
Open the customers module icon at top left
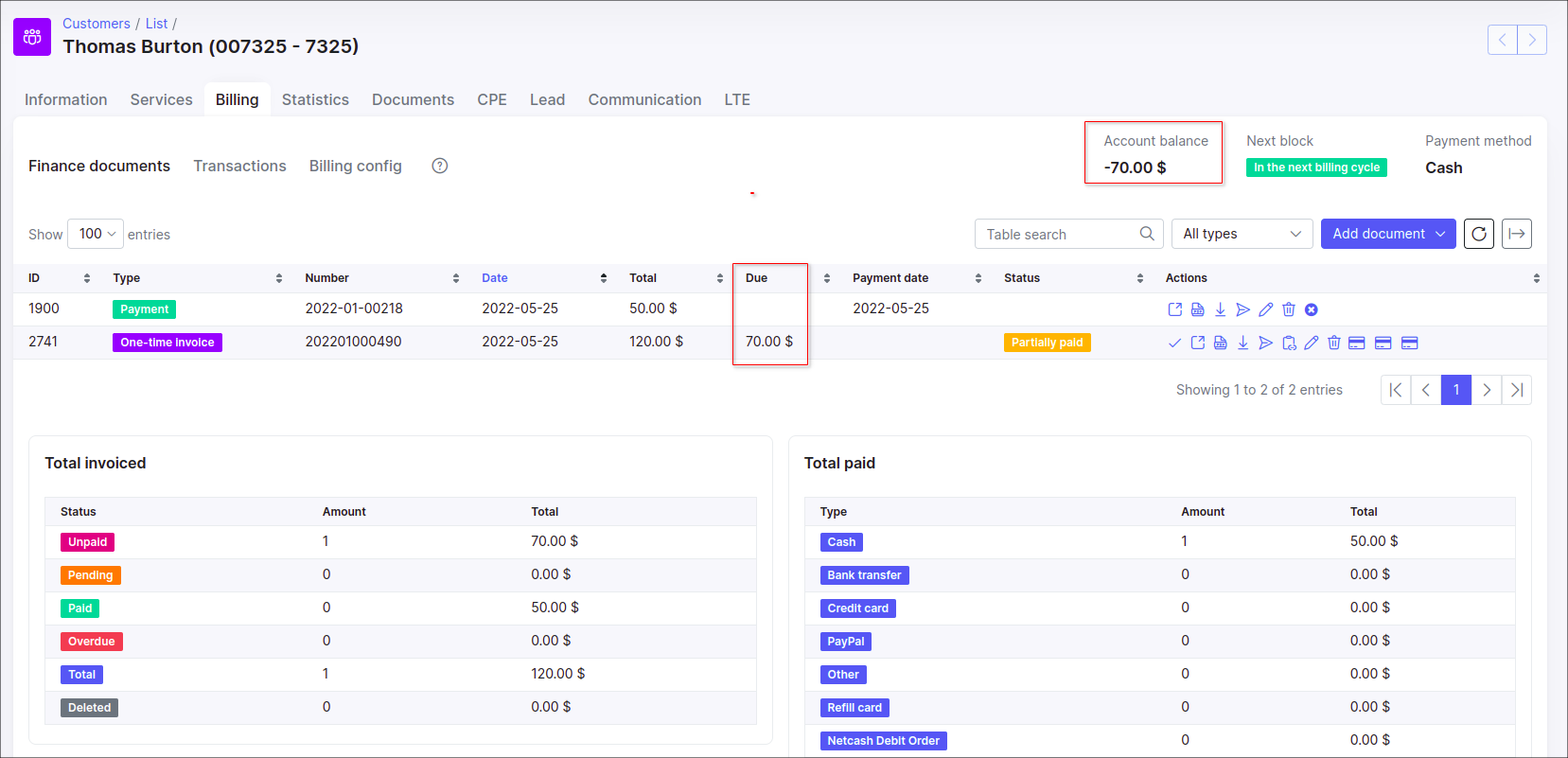[32, 37]
